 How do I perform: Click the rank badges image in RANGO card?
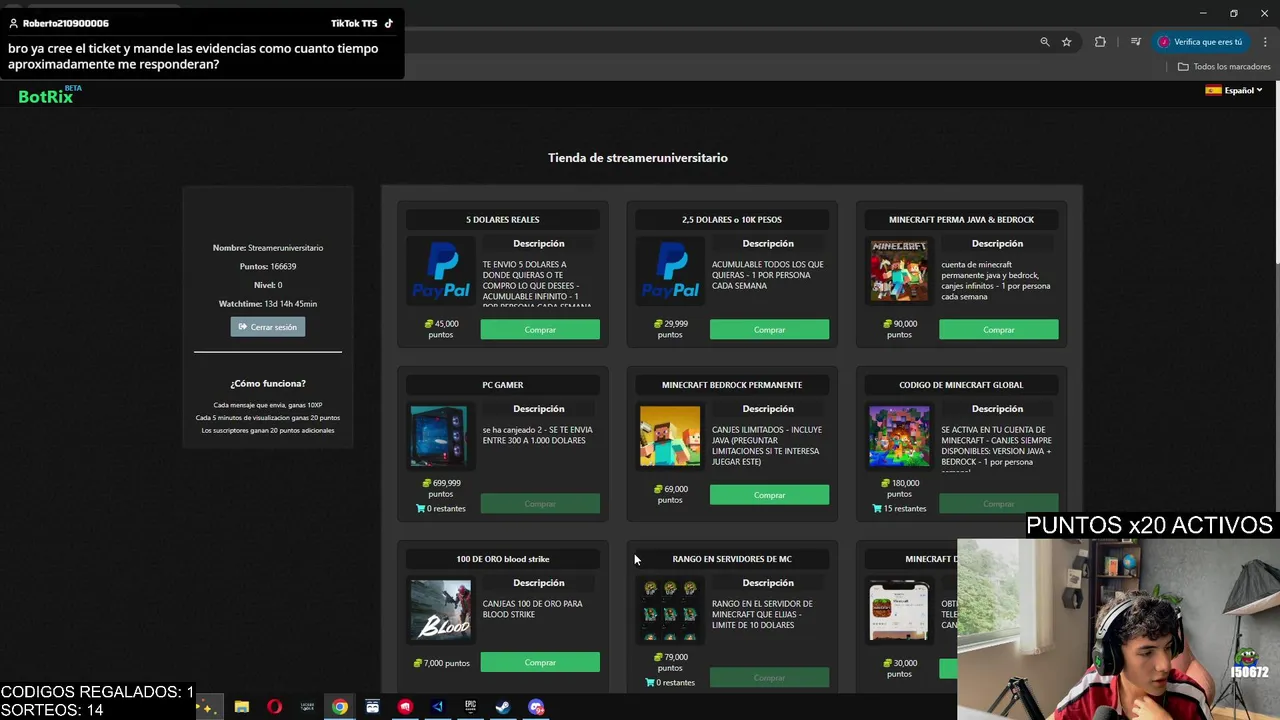[x=670, y=610]
